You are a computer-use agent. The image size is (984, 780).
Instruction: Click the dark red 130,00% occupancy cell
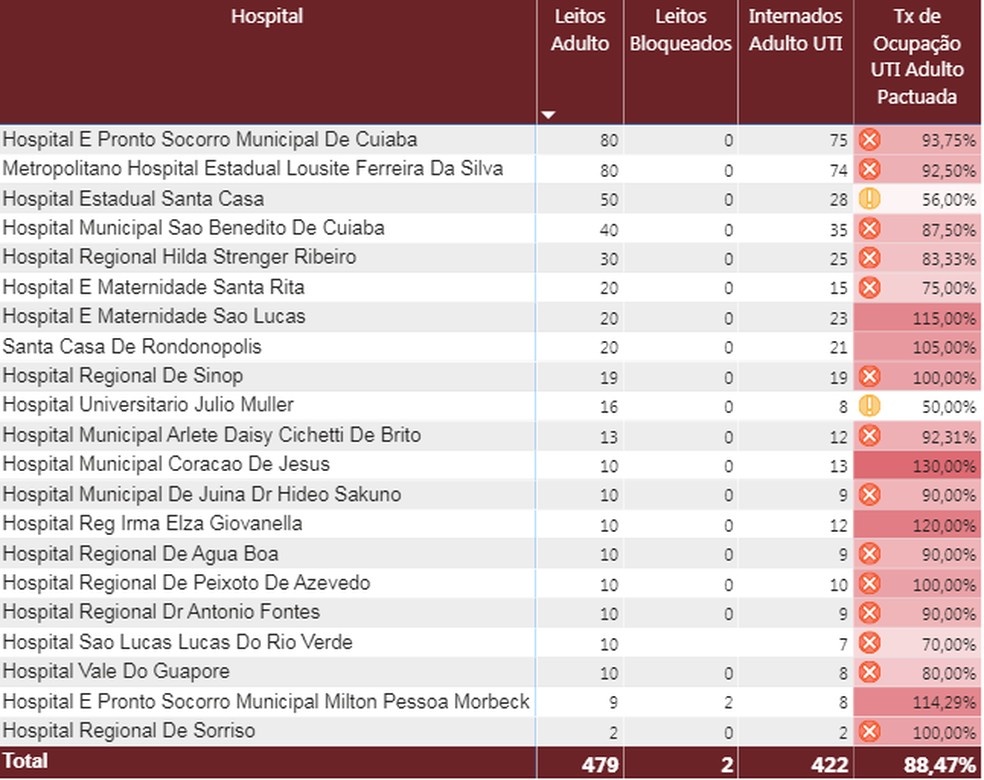pyautogui.click(x=917, y=466)
